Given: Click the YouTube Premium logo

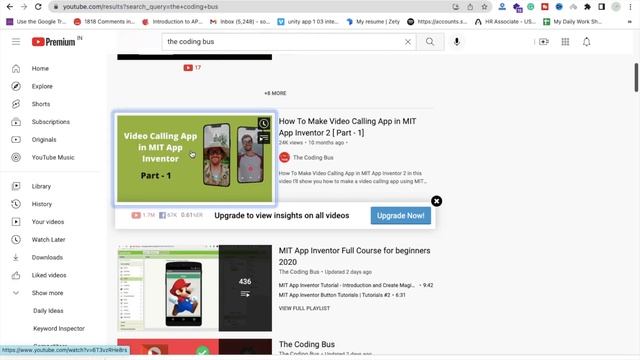Looking at the screenshot, I should click(x=53, y=42).
